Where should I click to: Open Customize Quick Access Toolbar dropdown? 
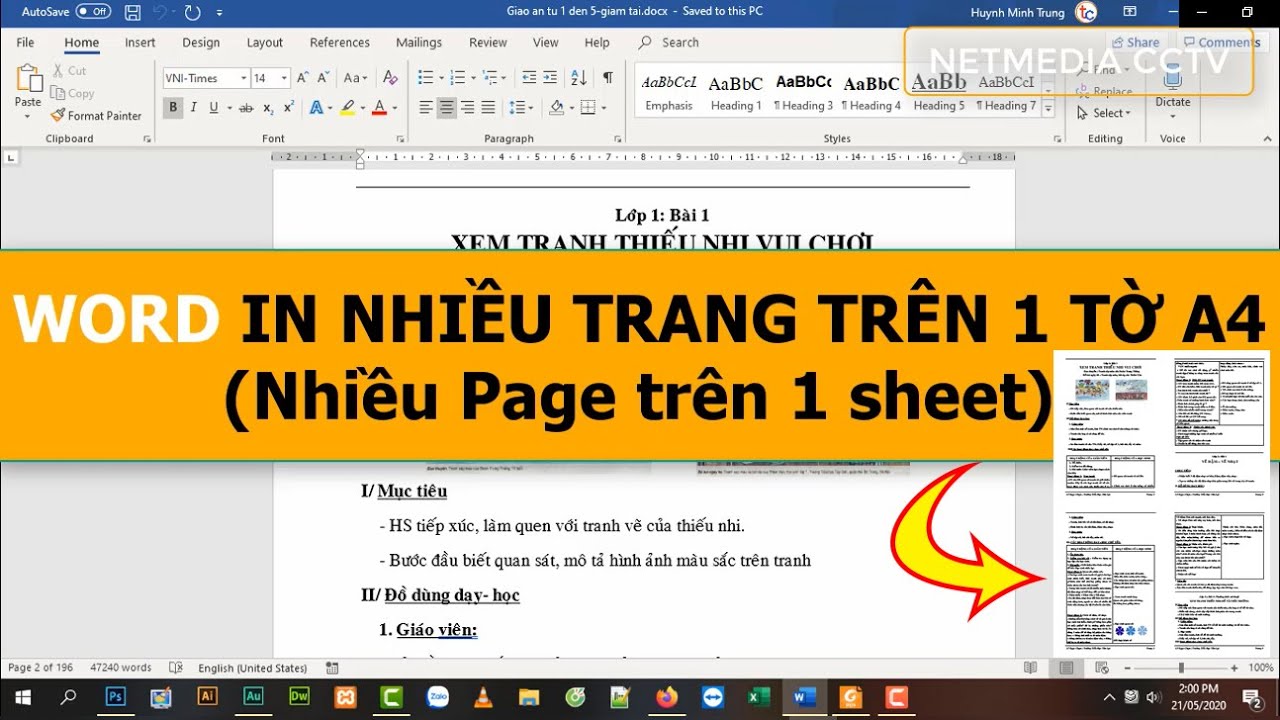(x=219, y=13)
